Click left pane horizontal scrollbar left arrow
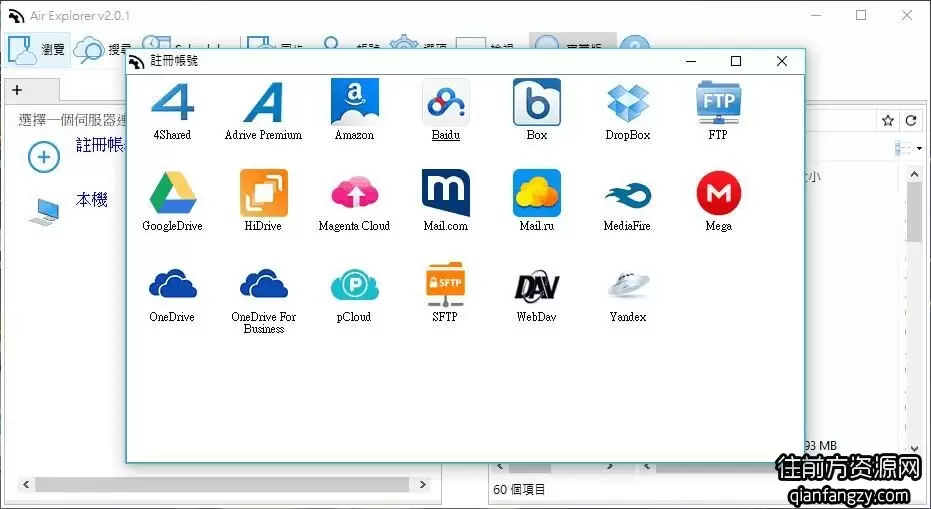 click(26, 485)
